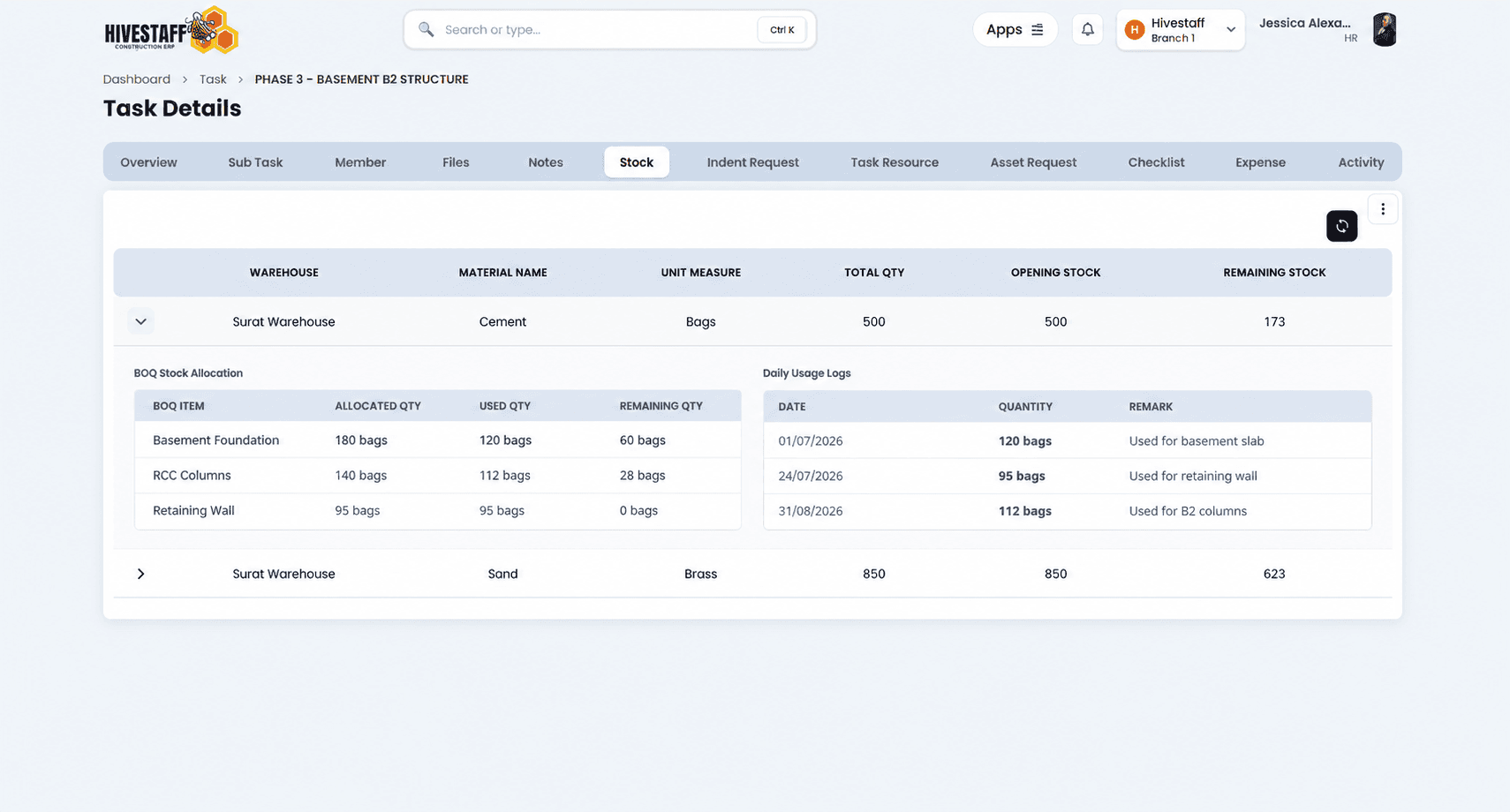Select the Stock tab

(x=637, y=162)
